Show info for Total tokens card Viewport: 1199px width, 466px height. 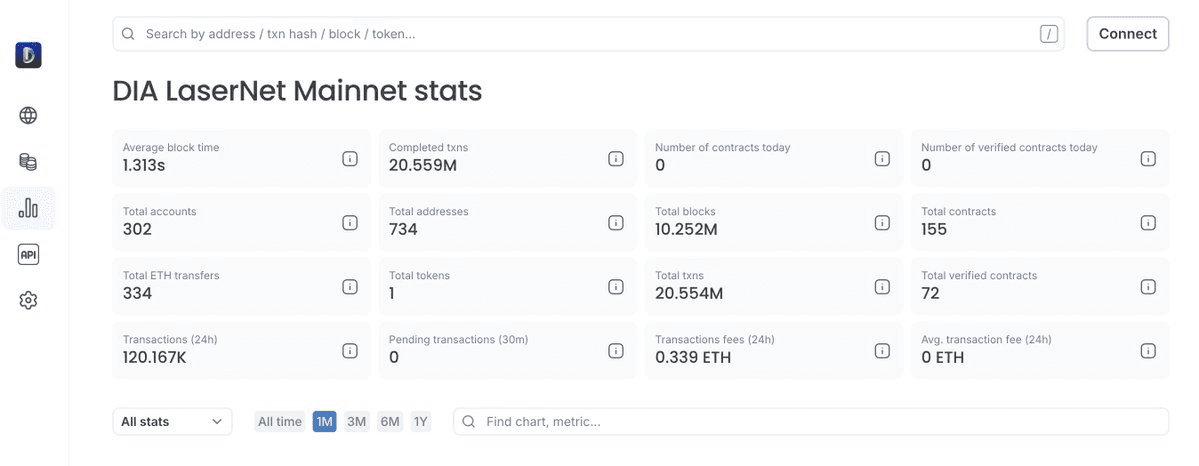pyautogui.click(x=616, y=286)
